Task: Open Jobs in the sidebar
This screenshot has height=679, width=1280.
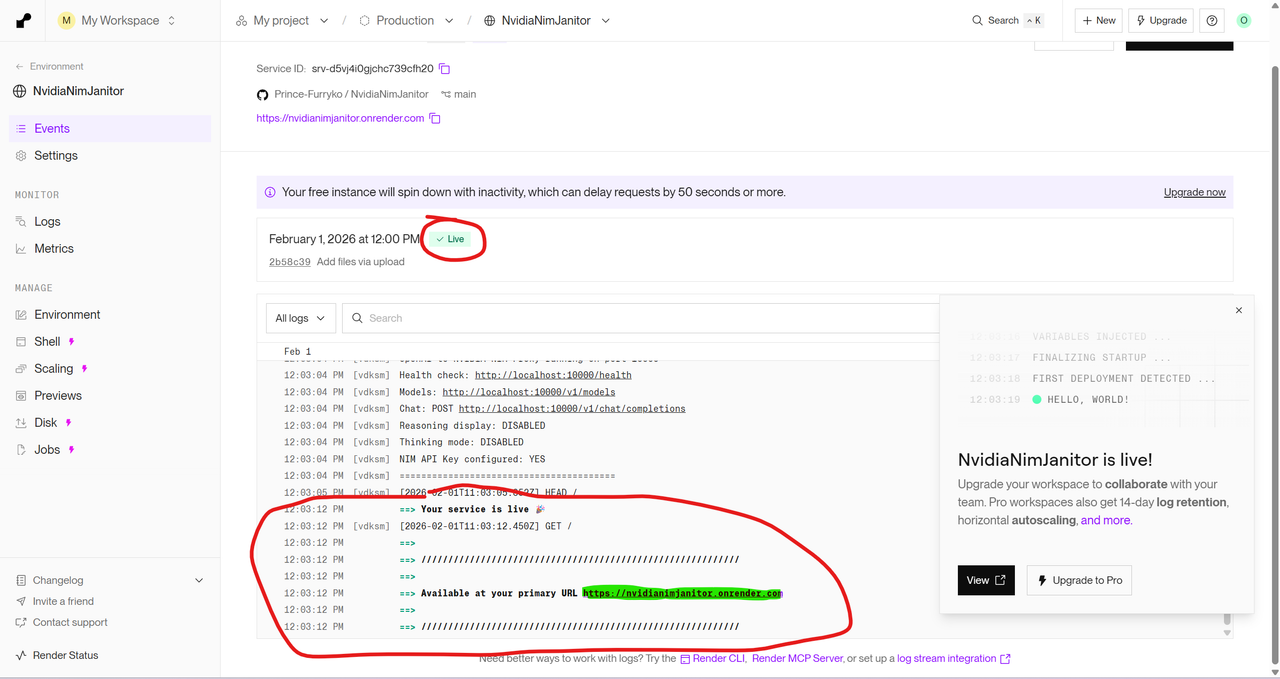Action: [110, 450]
